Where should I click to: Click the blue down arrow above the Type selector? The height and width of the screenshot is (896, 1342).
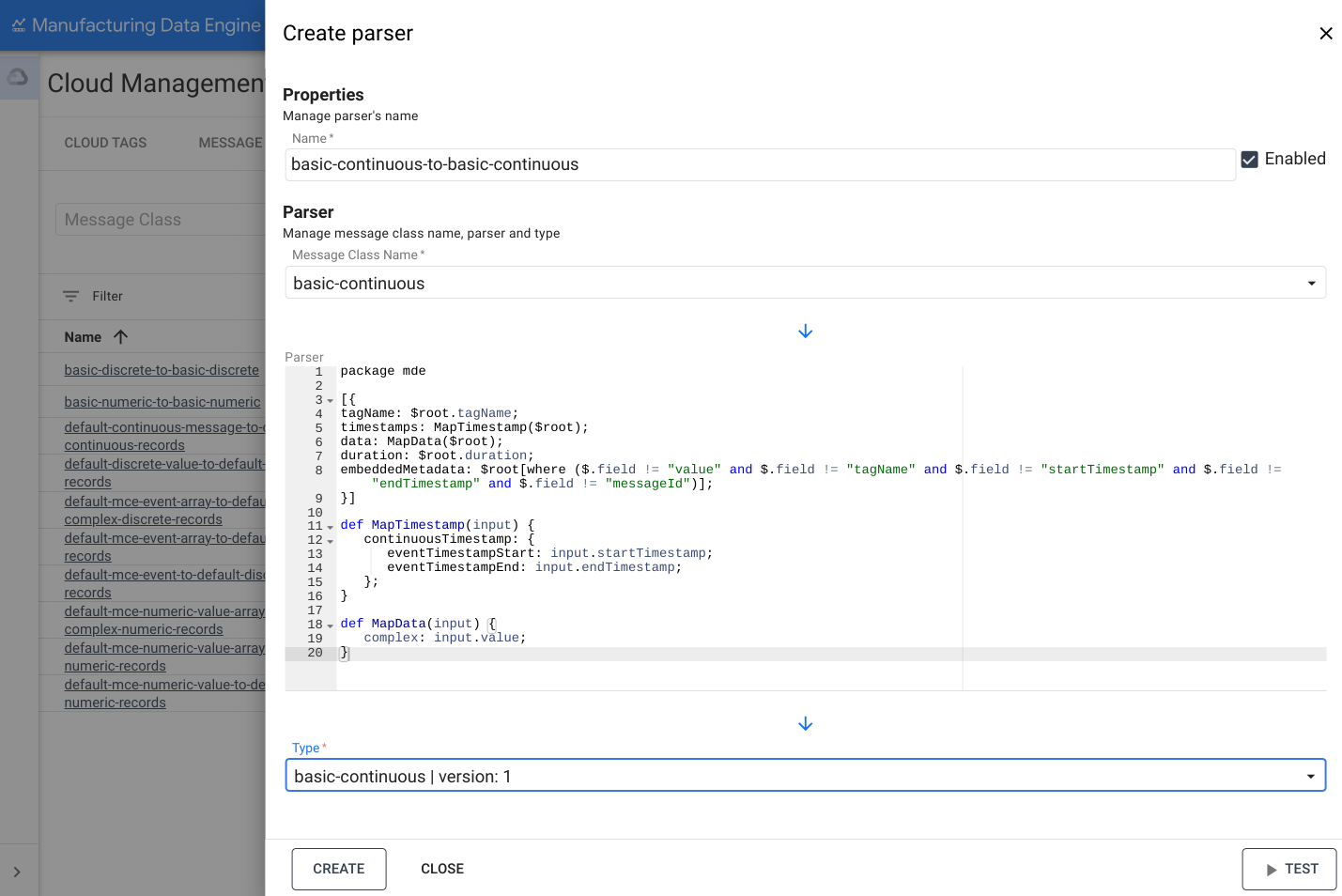(x=805, y=723)
